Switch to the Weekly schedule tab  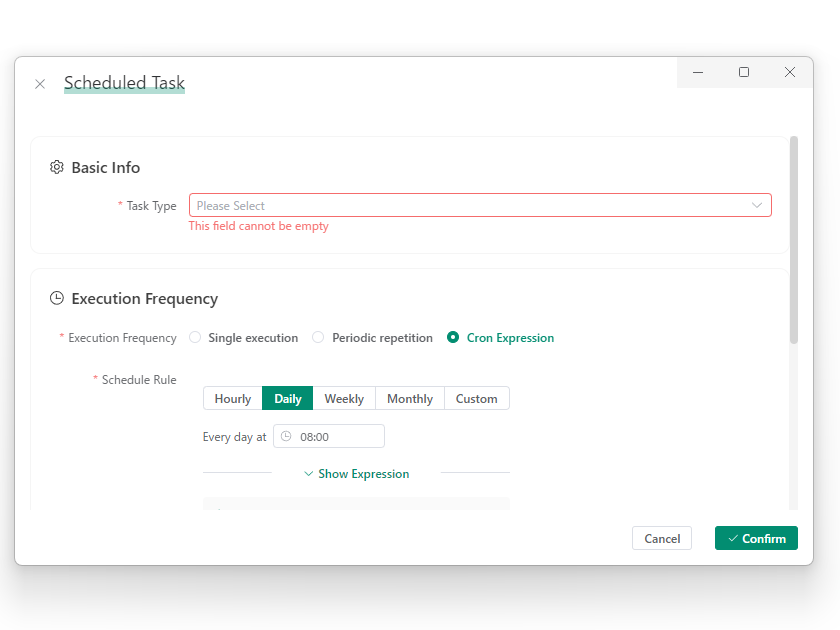(x=344, y=398)
